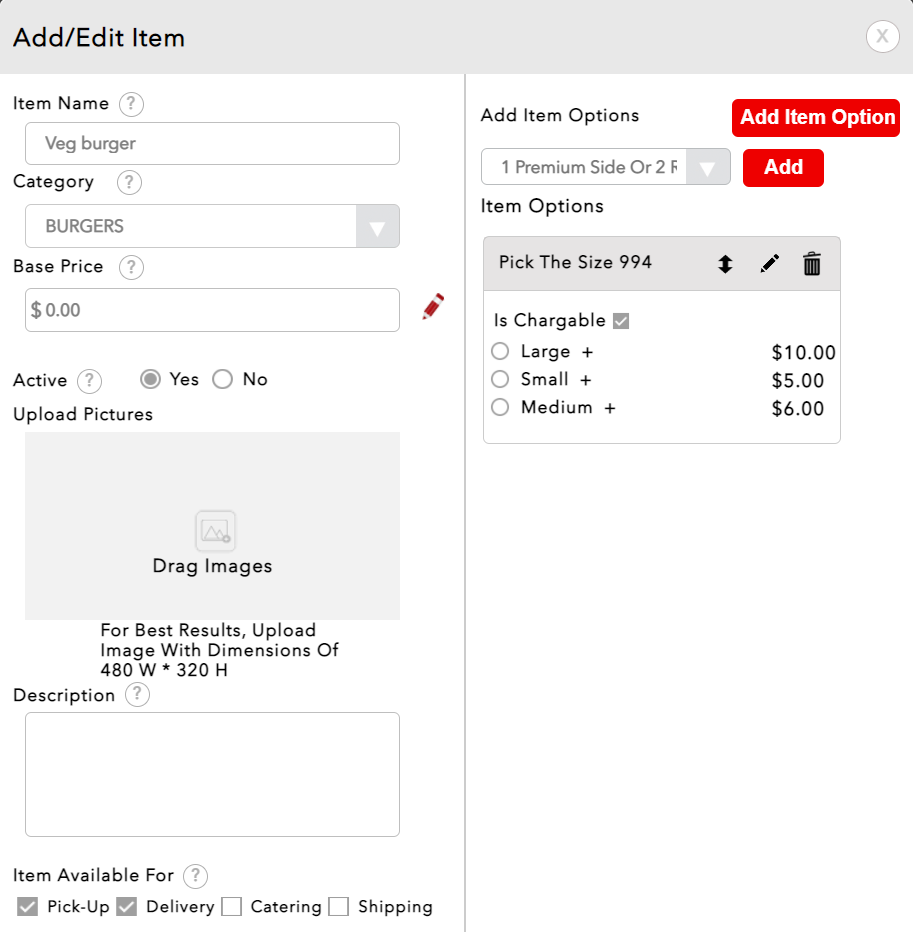Viewport: 913px width, 932px height.
Task: Click the Base Price help icon
Action: click(x=131, y=268)
